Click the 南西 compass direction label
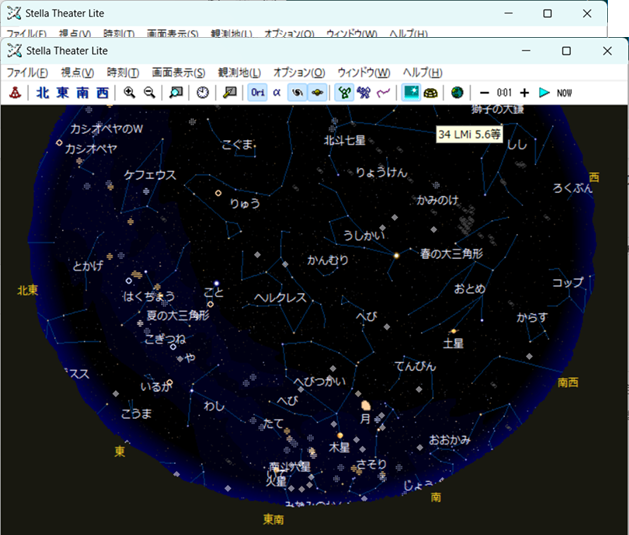The height and width of the screenshot is (535, 629). (x=568, y=383)
